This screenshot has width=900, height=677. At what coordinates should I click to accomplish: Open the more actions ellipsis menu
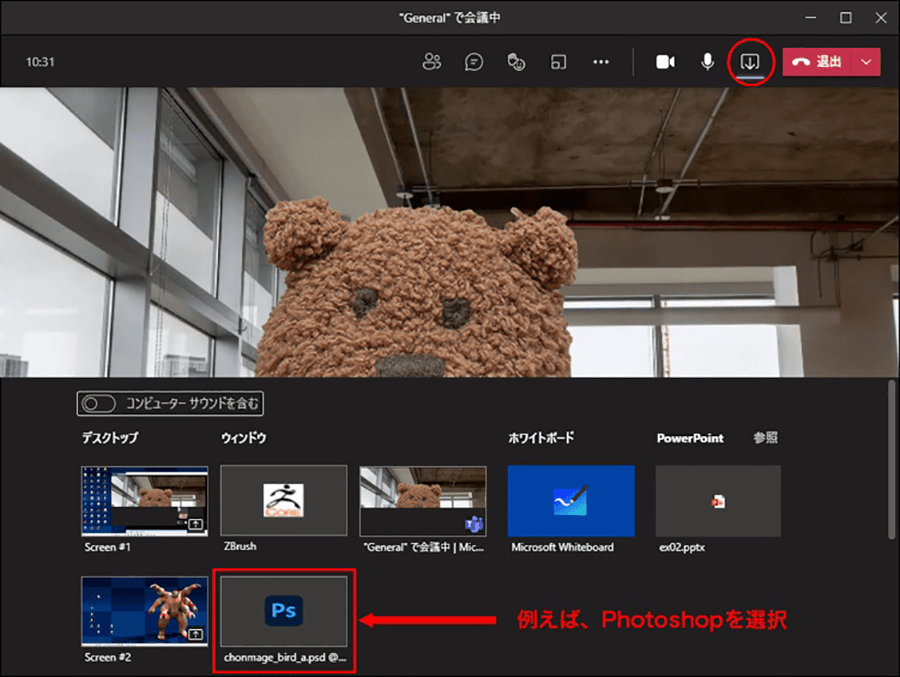(x=601, y=62)
